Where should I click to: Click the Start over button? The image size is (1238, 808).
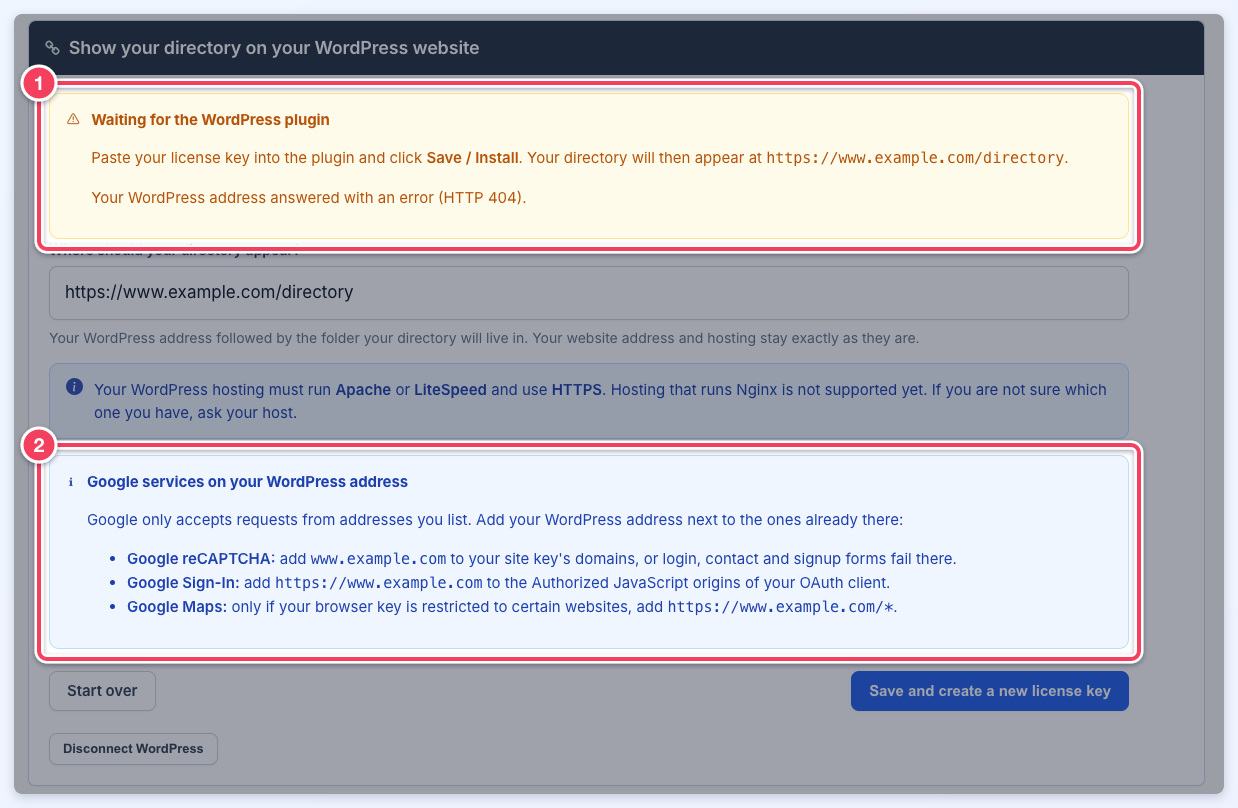coord(102,691)
